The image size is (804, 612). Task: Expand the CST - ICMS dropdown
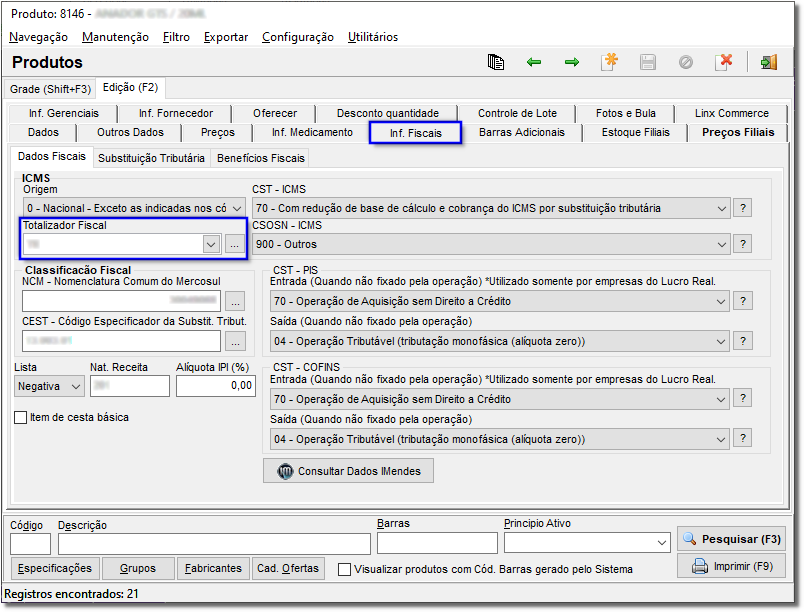pyautogui.click(x=721, y=208)
